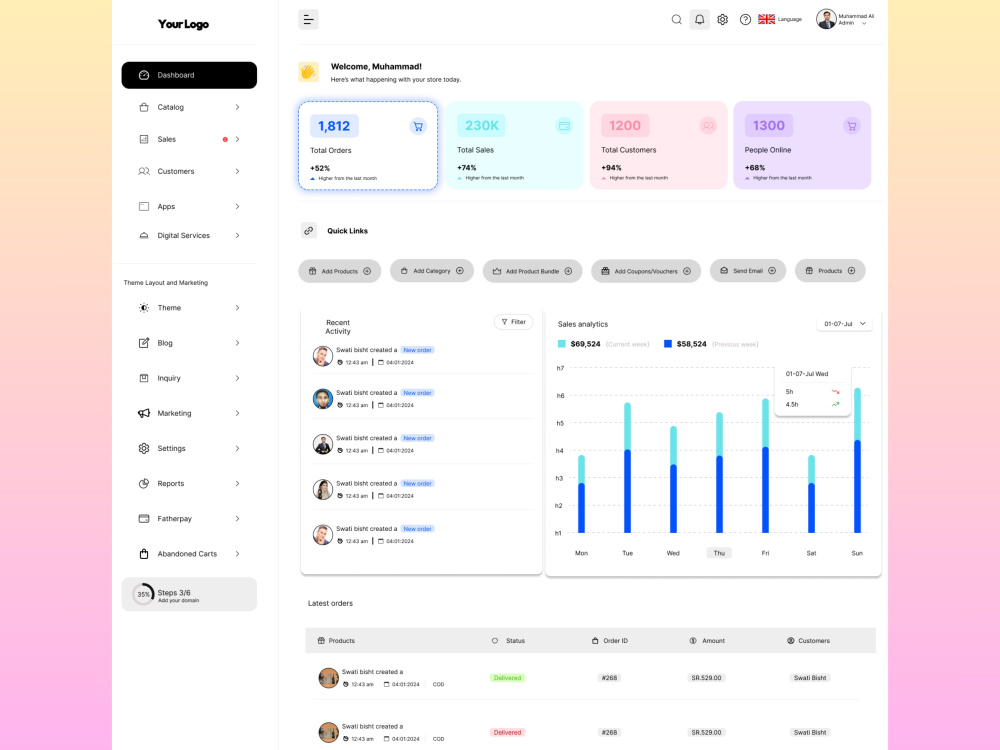Click the hamburger menu toggle icon
The height and width of the screenshot is (750, 1000).
(308, 20)
